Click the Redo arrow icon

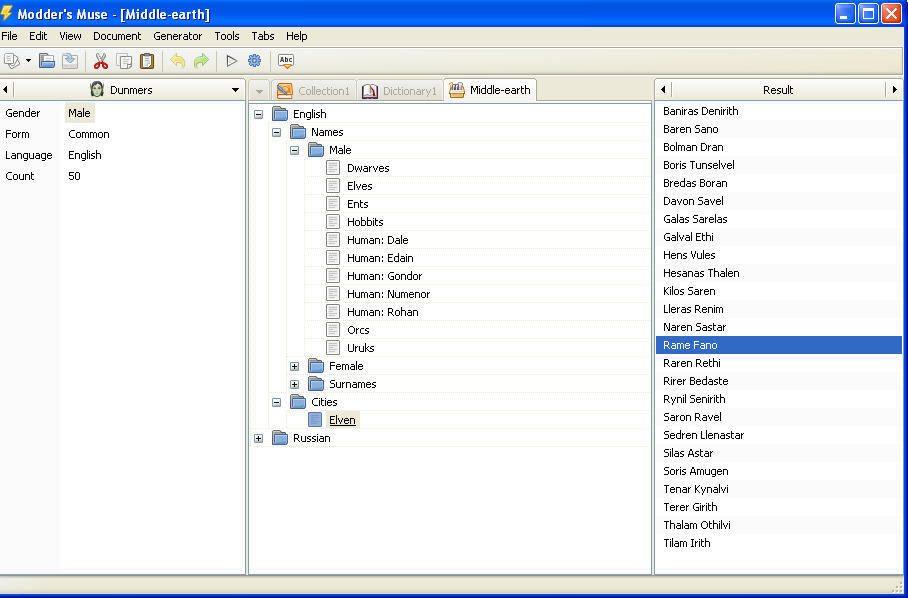point(201,60)
